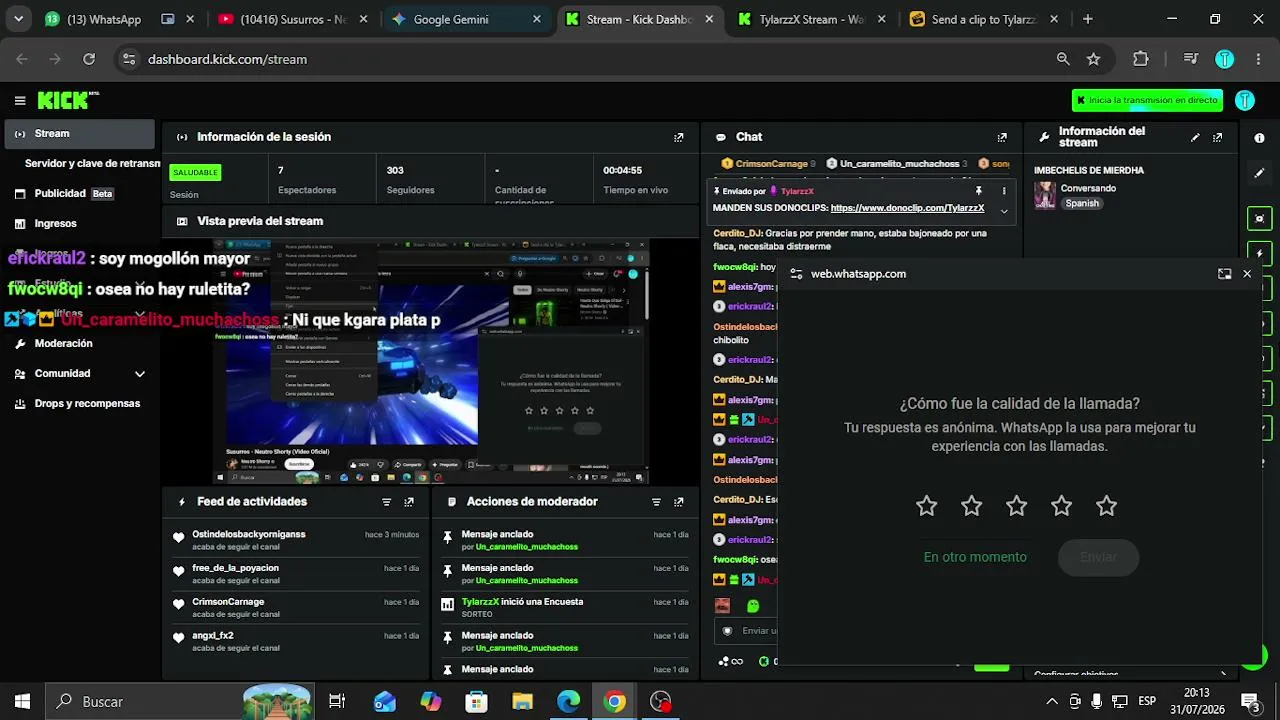Rate the call one star
The width and height of the screenshot is (1280, 720).
coord(927,506)
